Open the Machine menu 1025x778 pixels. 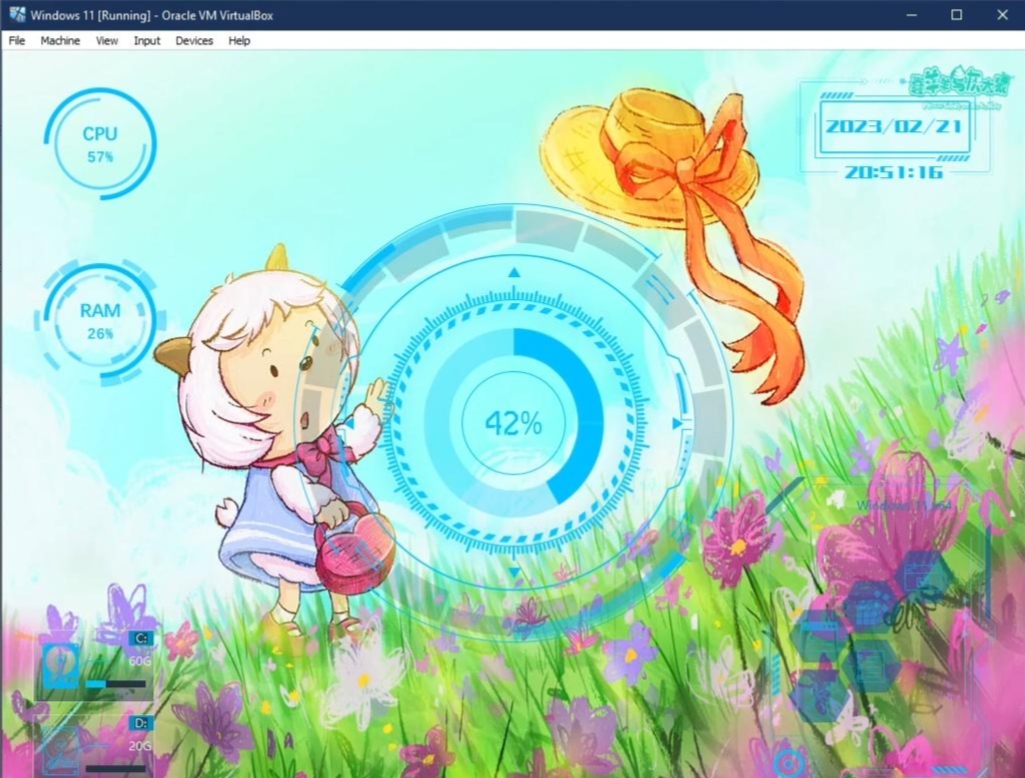[x=60, y=41]
